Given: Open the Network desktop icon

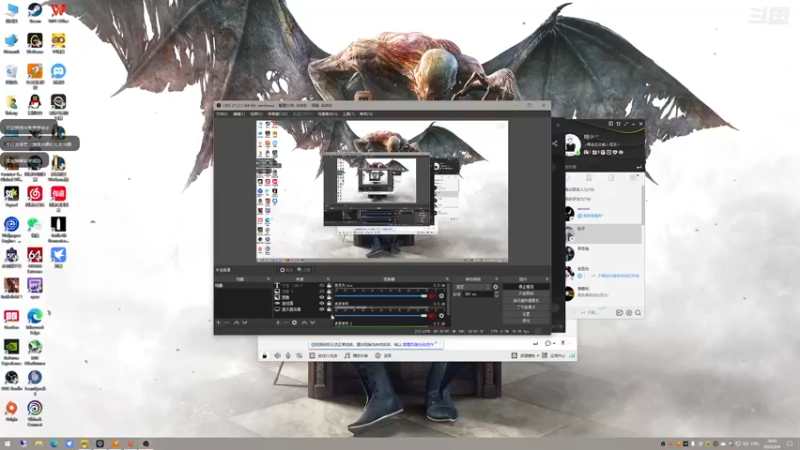Looking at the screenshot, I should (x=11, y=41).
